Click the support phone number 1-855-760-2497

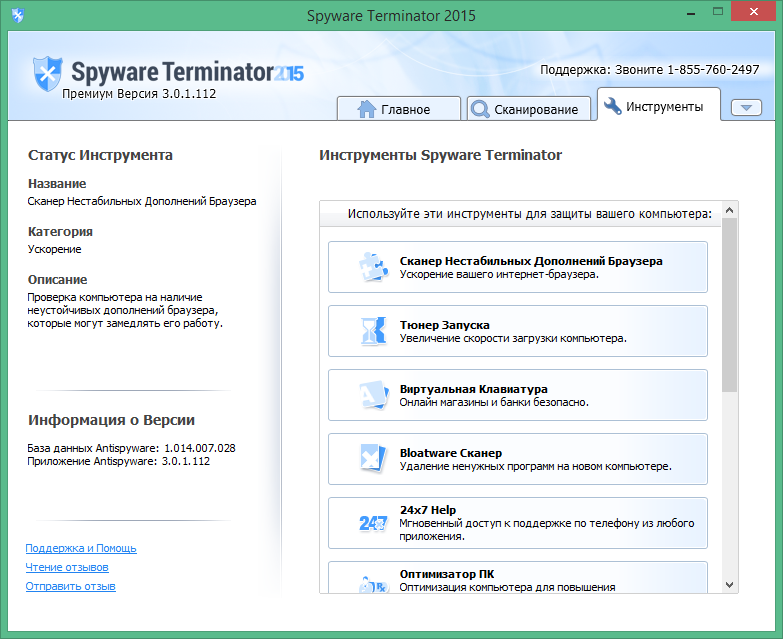(713, 69)
